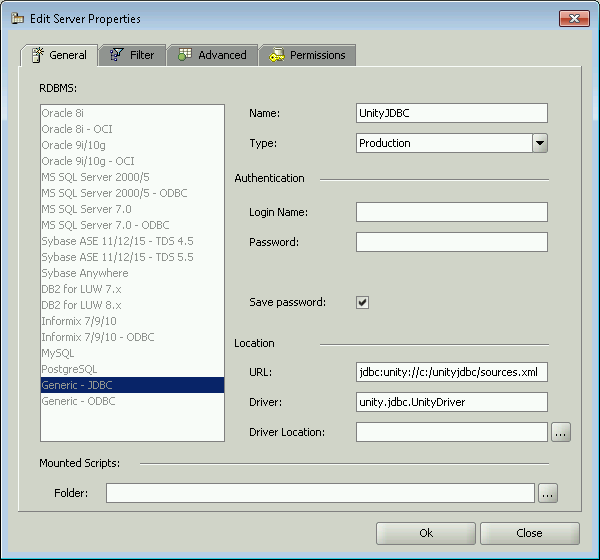Screen dimensions: 600x560
Task: Select MS SQL Server 2000/5 - ODBC
Action: (132, 193)
